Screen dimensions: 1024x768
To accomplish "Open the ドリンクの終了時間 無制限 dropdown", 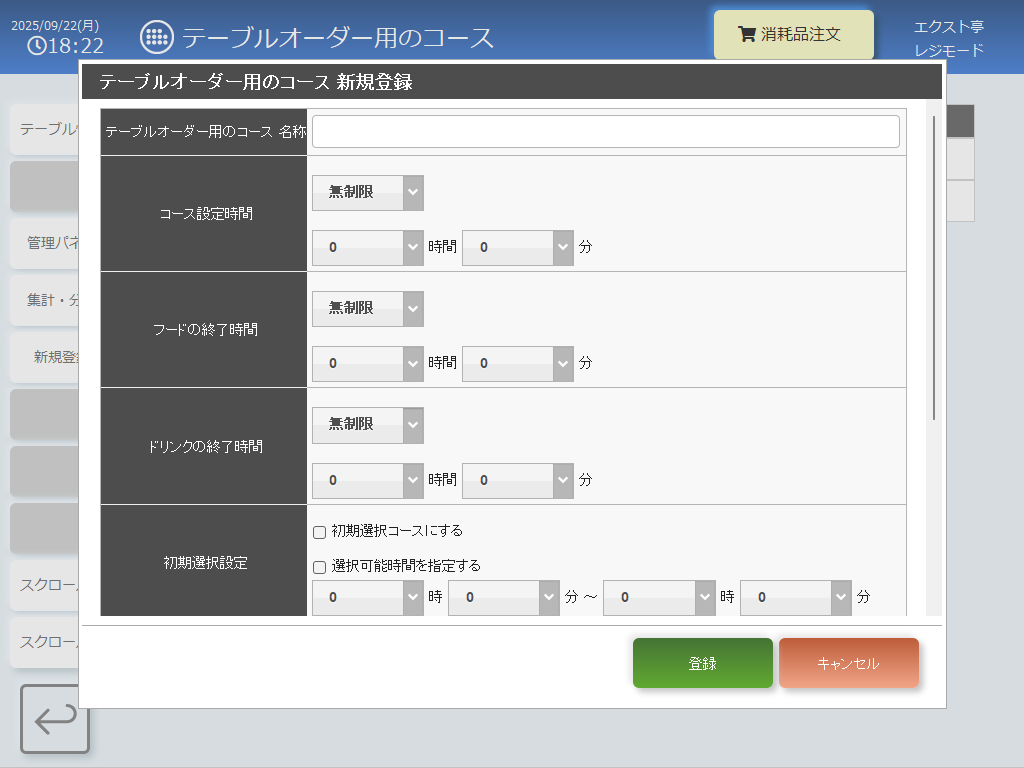I will coord(367,425).
